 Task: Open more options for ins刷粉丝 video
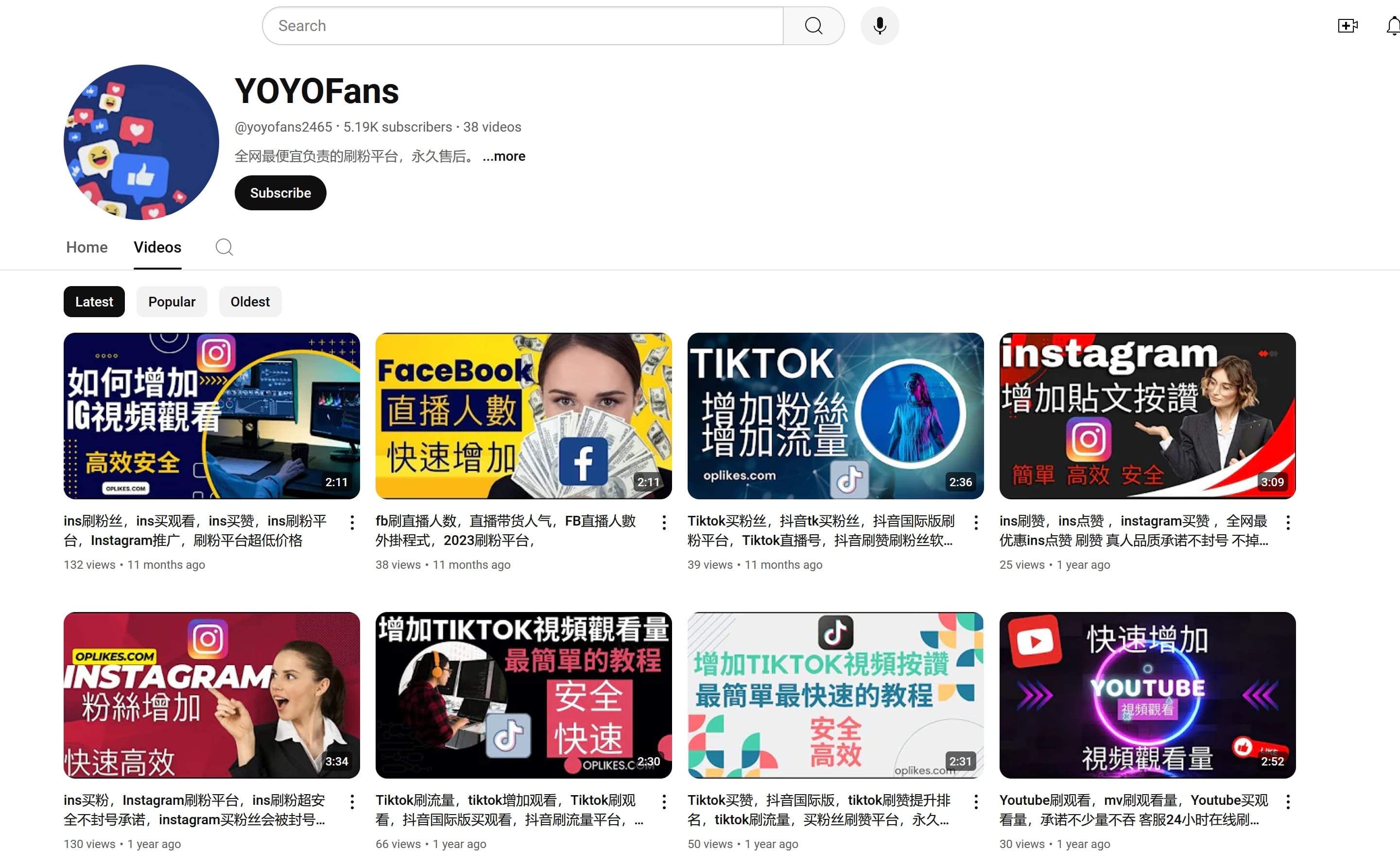(x=351, y=522)
